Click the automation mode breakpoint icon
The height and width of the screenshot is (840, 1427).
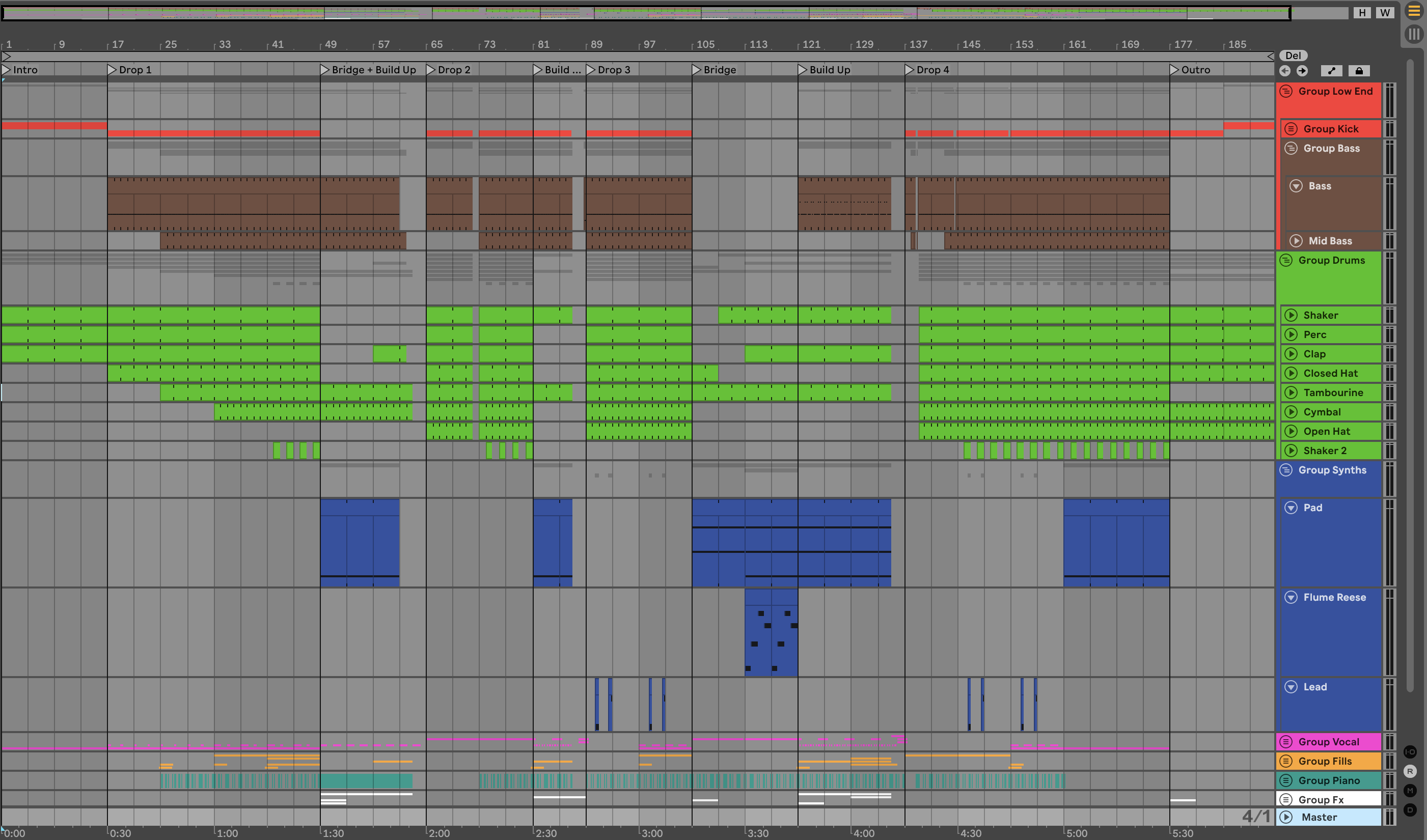click(1331, 71)
